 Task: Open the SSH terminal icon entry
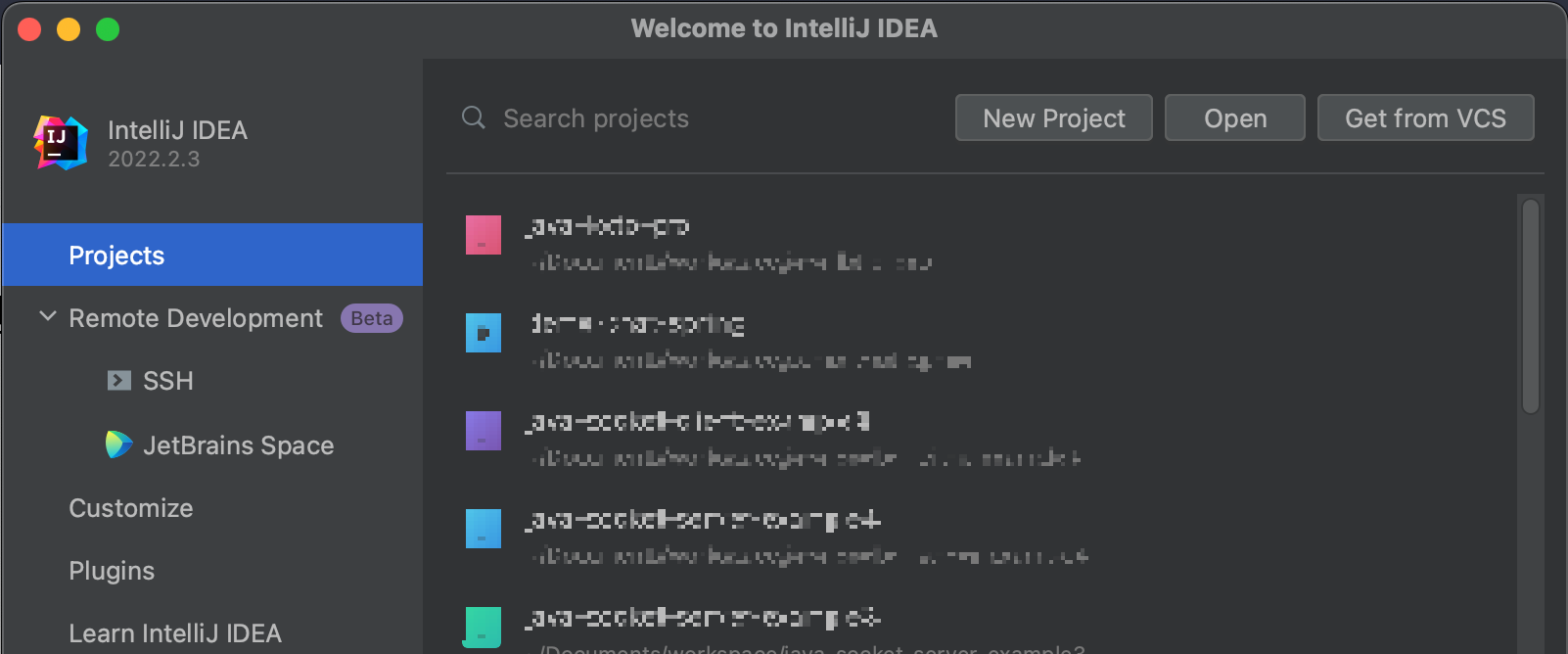[119, 381]
